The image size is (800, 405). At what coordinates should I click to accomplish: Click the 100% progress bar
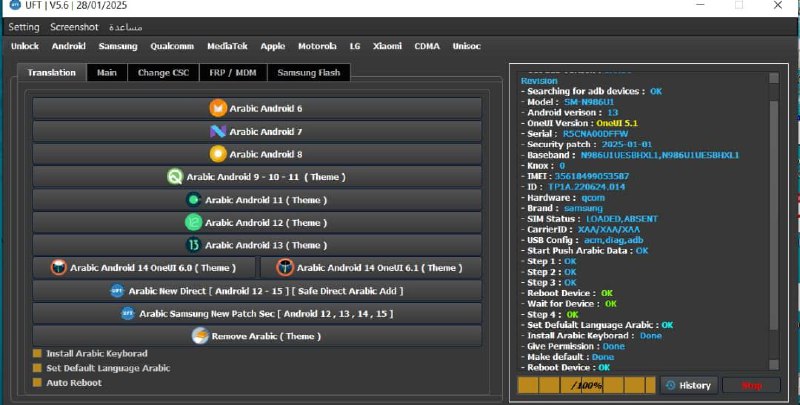tap(587, 385)
